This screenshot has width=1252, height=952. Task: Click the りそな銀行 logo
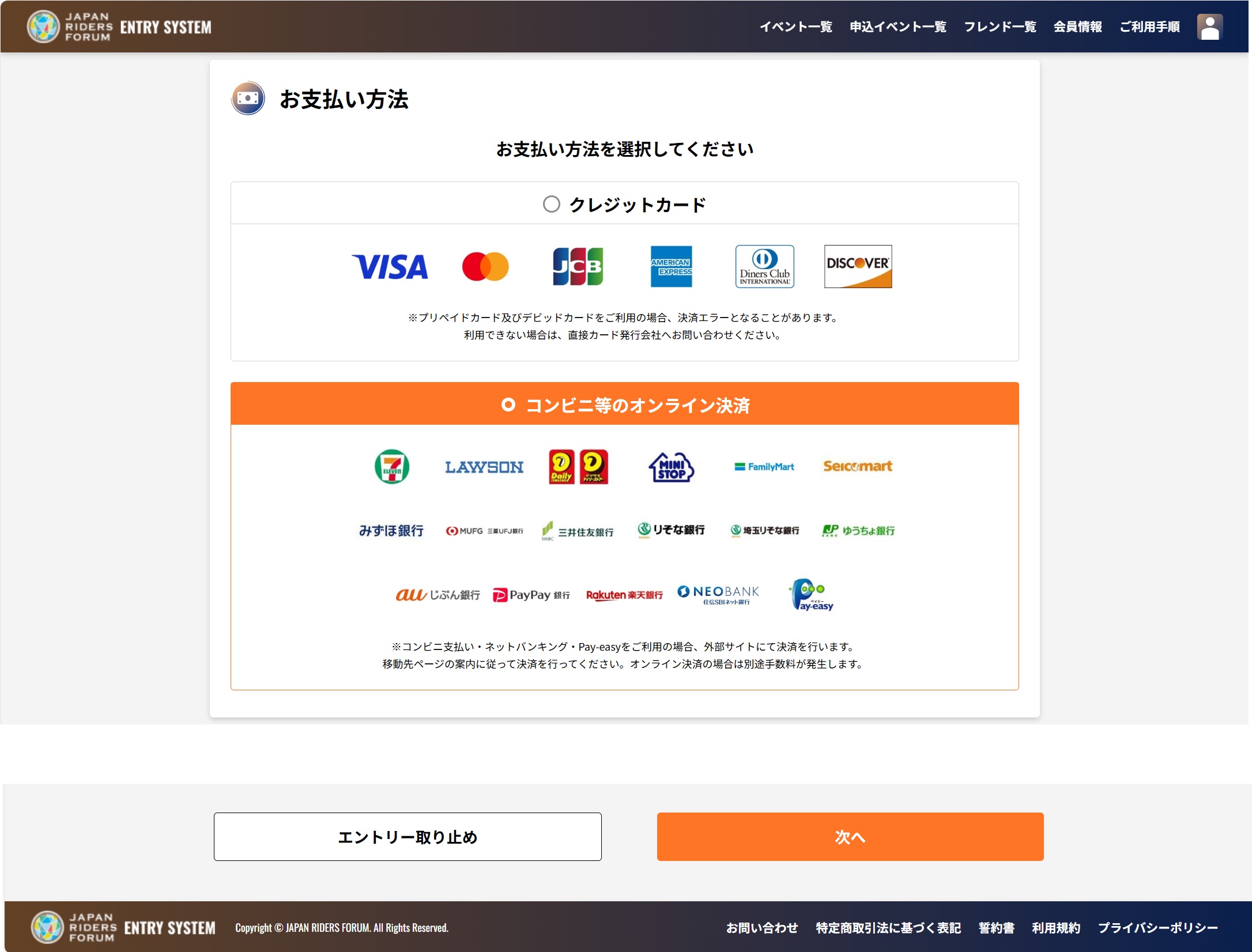click(x=671, y=530)
